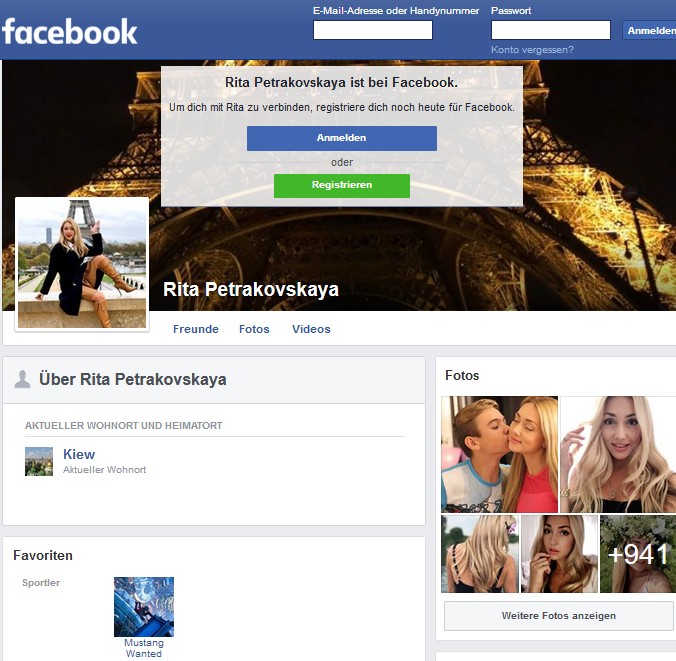Click the Anmelden button in the top header
The width and height of the screenshot is (676, 661).
[x=650, y=31]
